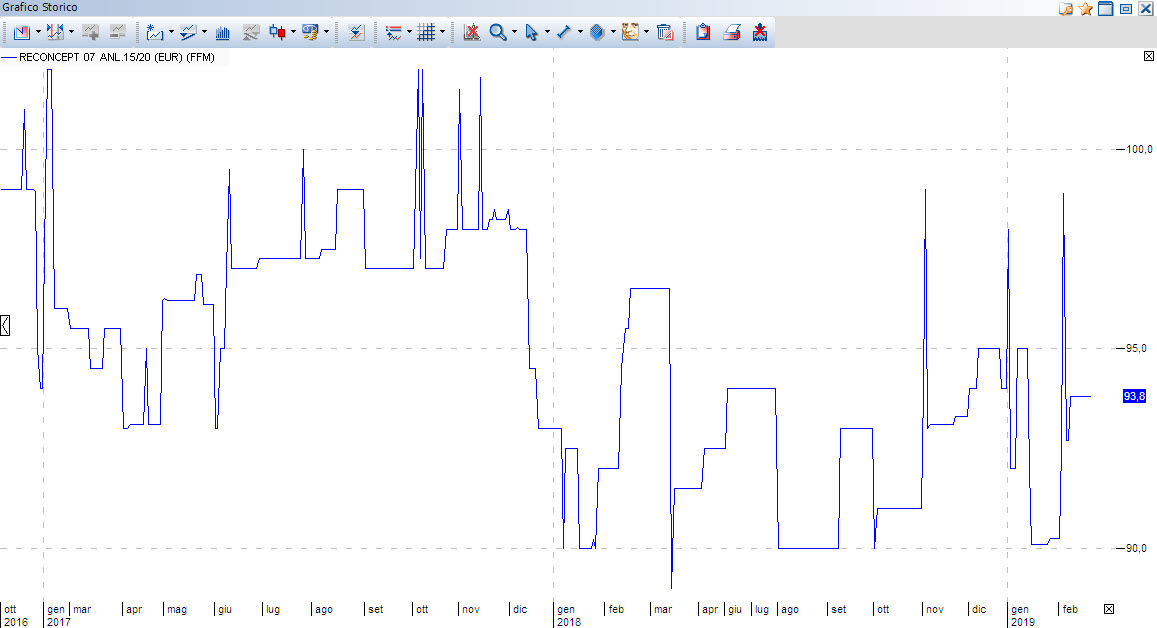Click the small X box at top-right of chart
1157x628 pixels.
click(x=1148, y=57)
